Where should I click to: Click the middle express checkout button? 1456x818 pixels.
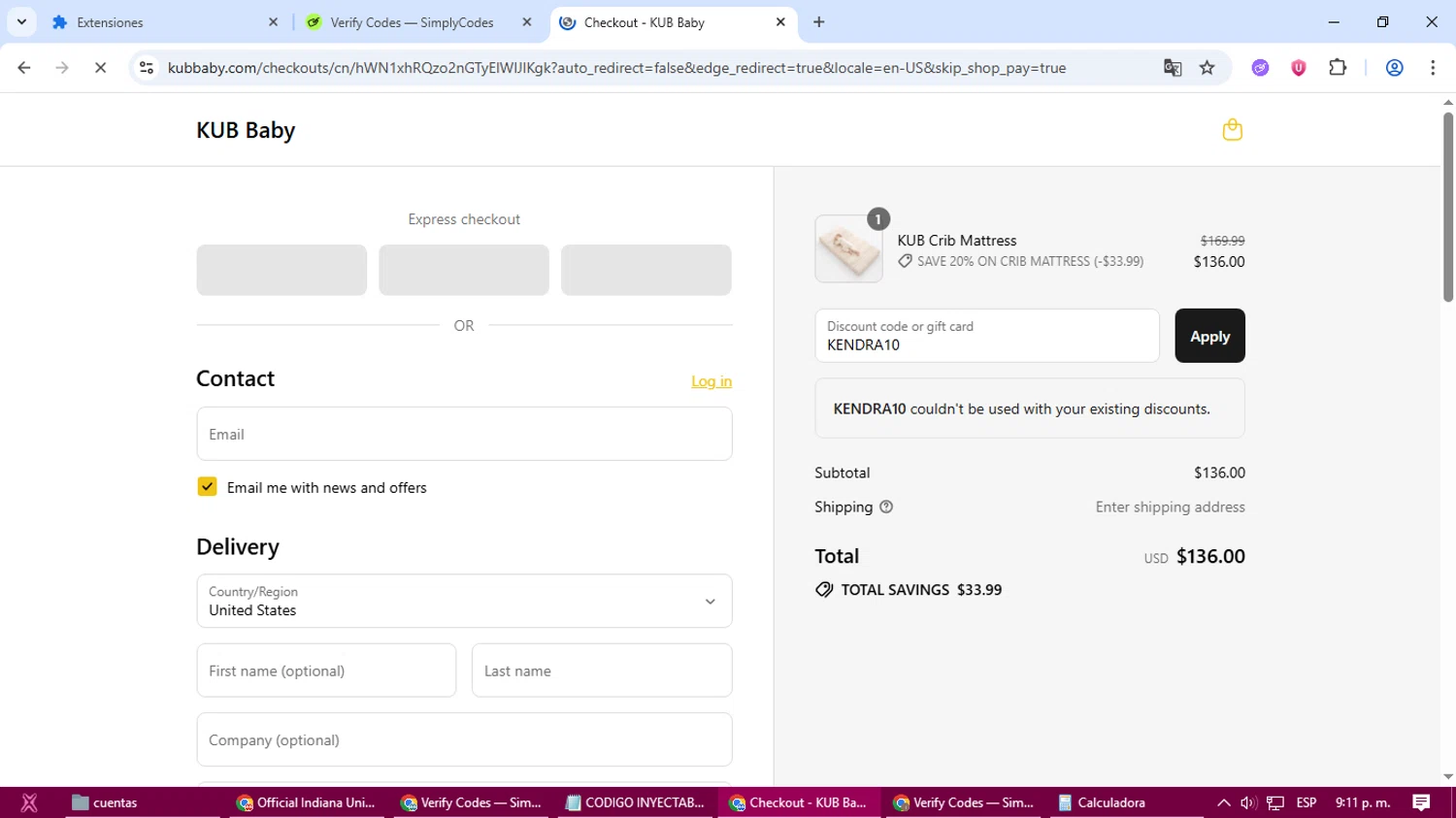tap(464, 270)
